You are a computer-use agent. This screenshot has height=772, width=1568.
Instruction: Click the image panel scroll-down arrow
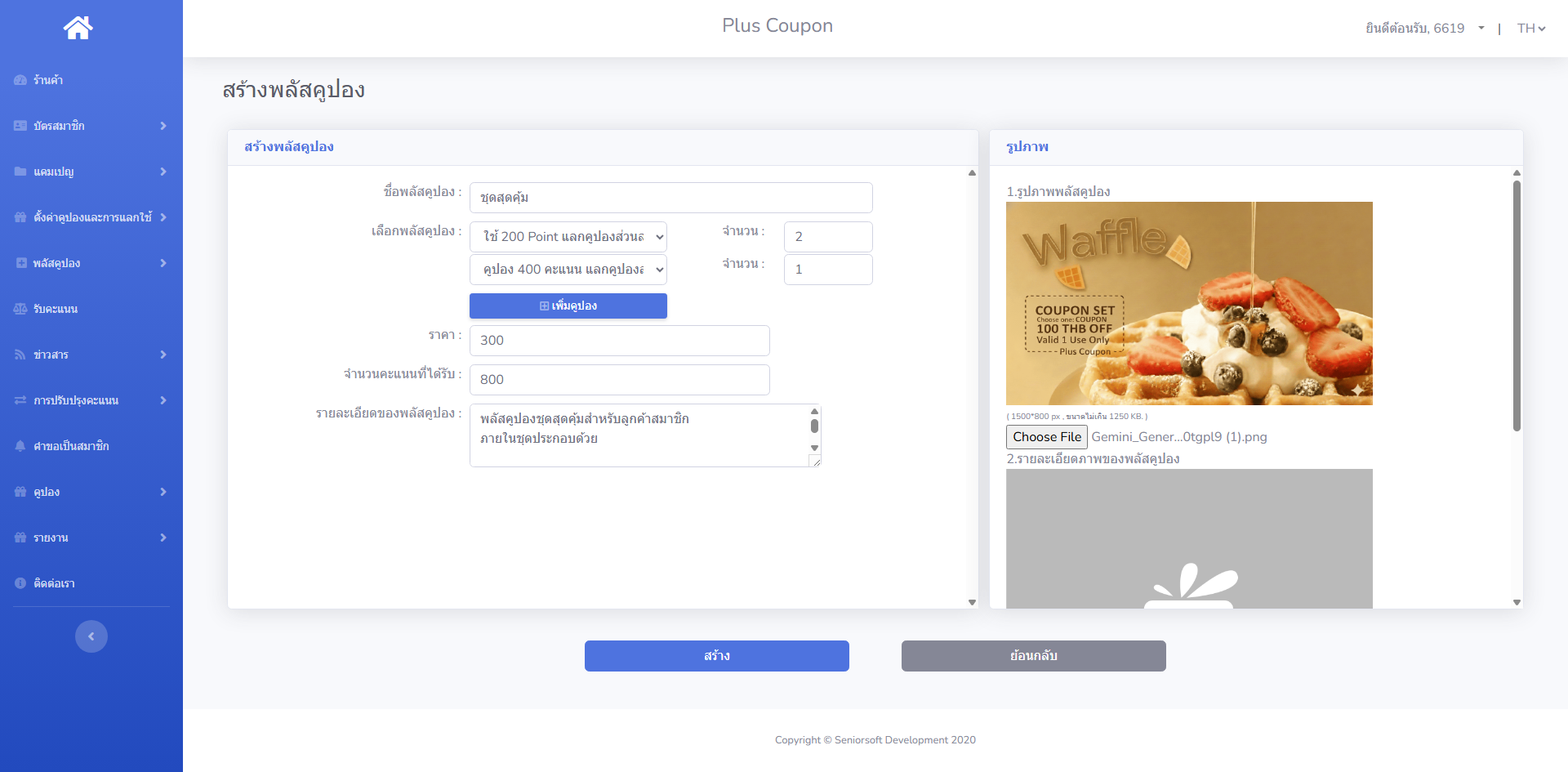(1517, 602)
